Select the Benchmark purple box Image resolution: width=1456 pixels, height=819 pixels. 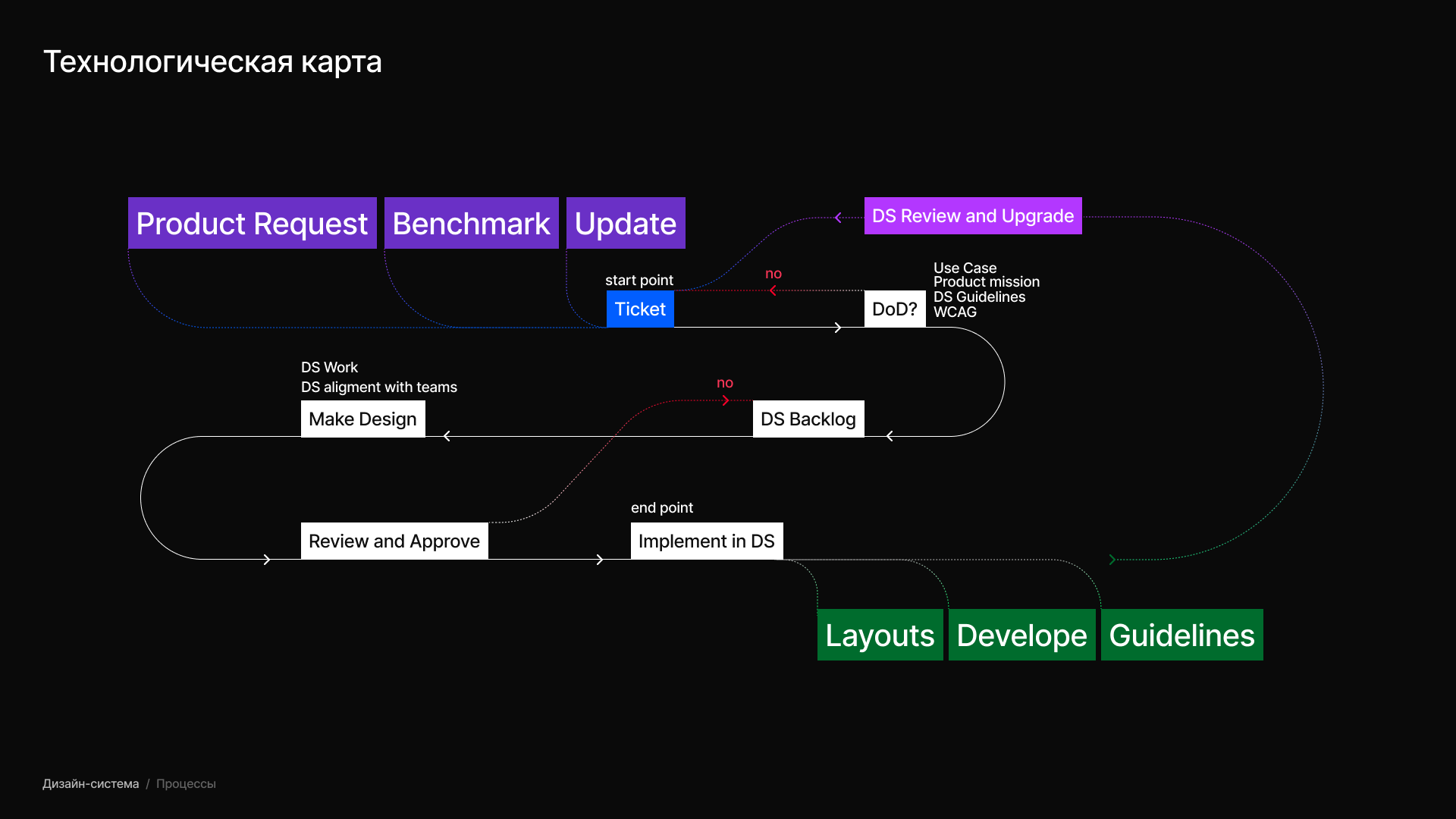pyautogui.click(x=472, y=223)
